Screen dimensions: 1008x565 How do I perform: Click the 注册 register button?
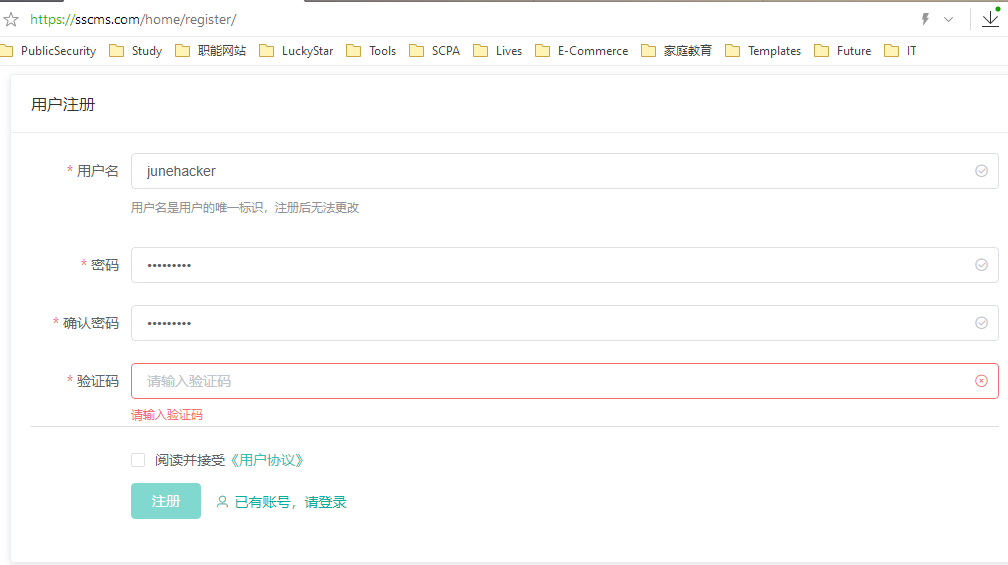[166, 501]
